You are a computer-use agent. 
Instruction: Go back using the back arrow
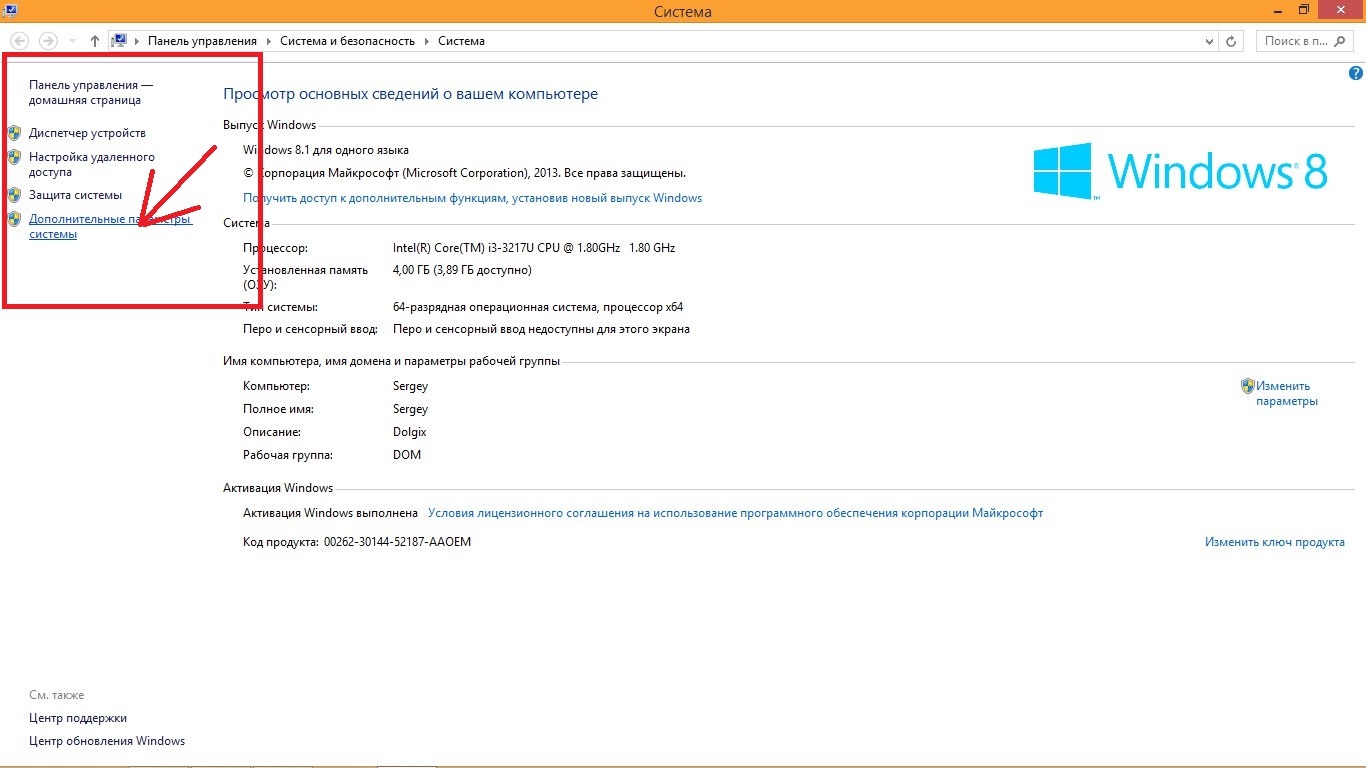[x=19, y=41]
